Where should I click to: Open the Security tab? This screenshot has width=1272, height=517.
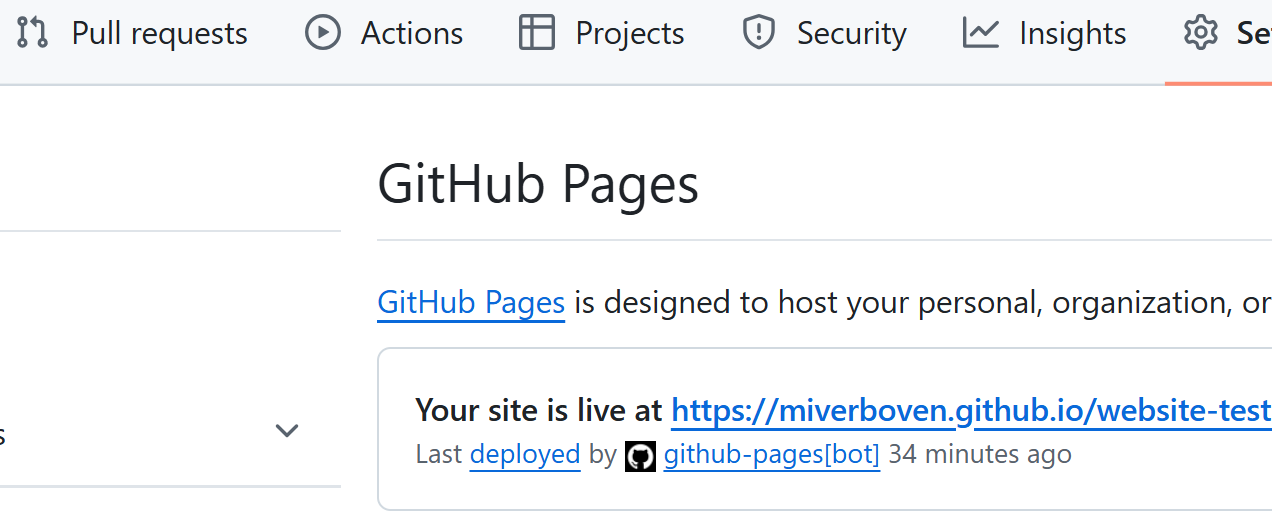click(851, 33)
